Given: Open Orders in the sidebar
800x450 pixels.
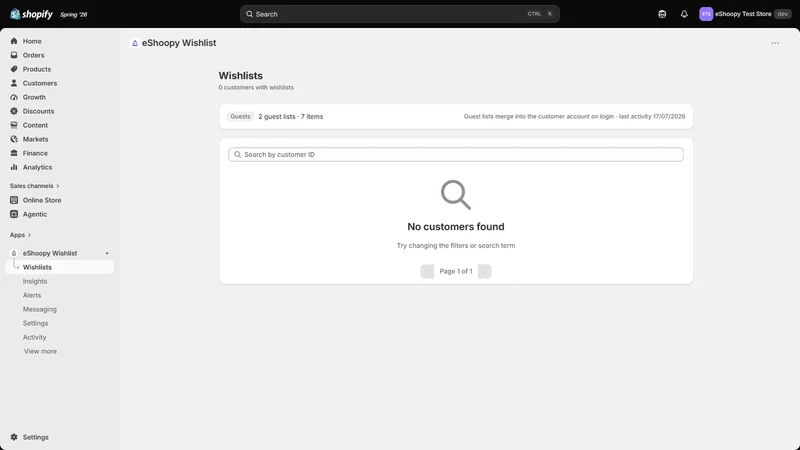Looking at the screenshot, I should [33, 55].
